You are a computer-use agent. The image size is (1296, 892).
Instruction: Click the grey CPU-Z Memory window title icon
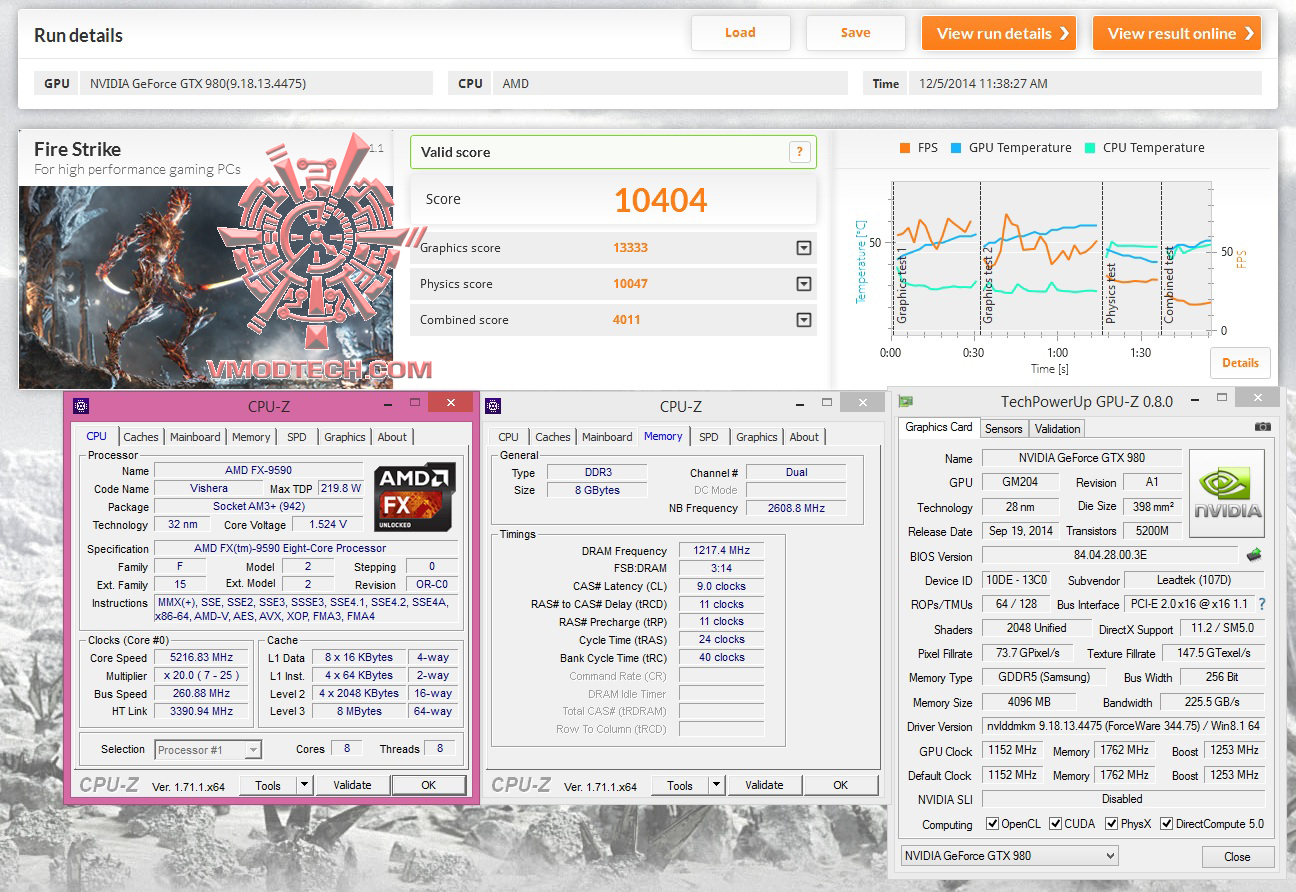pyautogui.click(x=493, y=406)
